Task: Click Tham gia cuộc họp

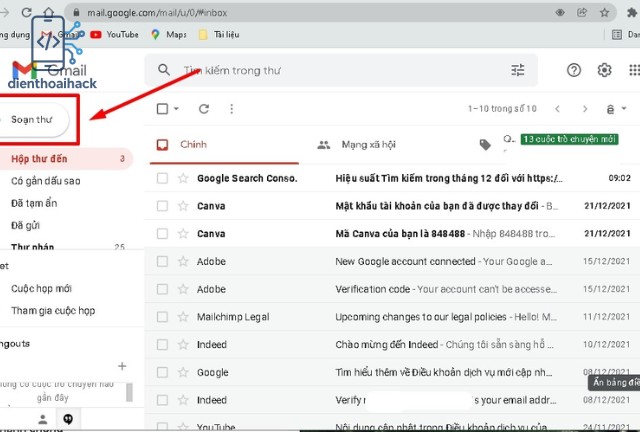Action: pyautogui.click(x=53, y=311)
